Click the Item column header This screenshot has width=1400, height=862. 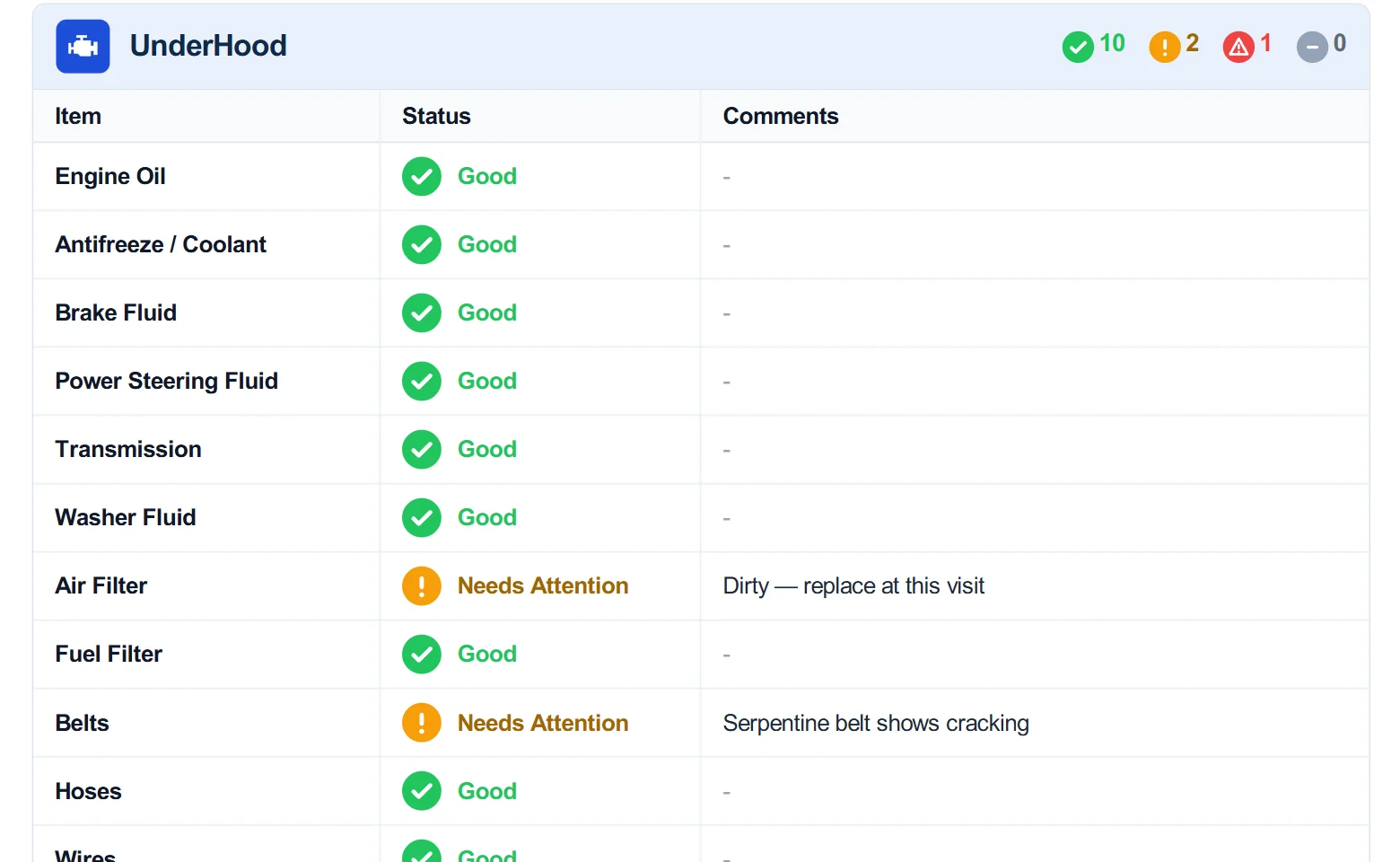click(78, 116)
